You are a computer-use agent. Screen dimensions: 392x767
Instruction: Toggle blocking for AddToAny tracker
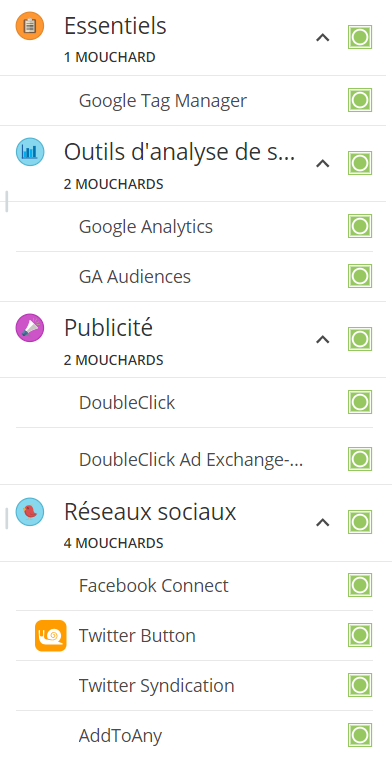tap(360, 735)
